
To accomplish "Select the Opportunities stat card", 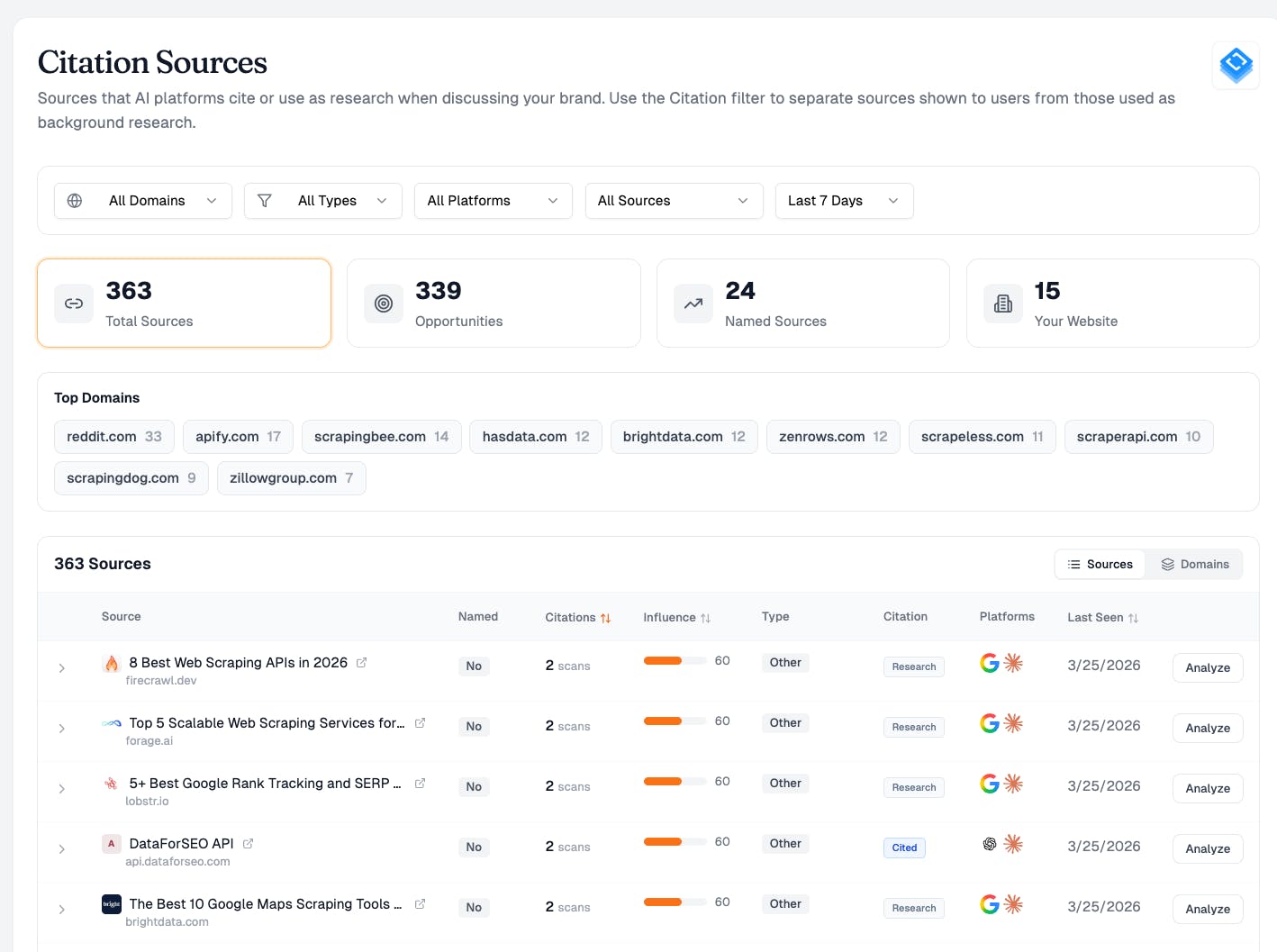I will (x=494, y=304).
